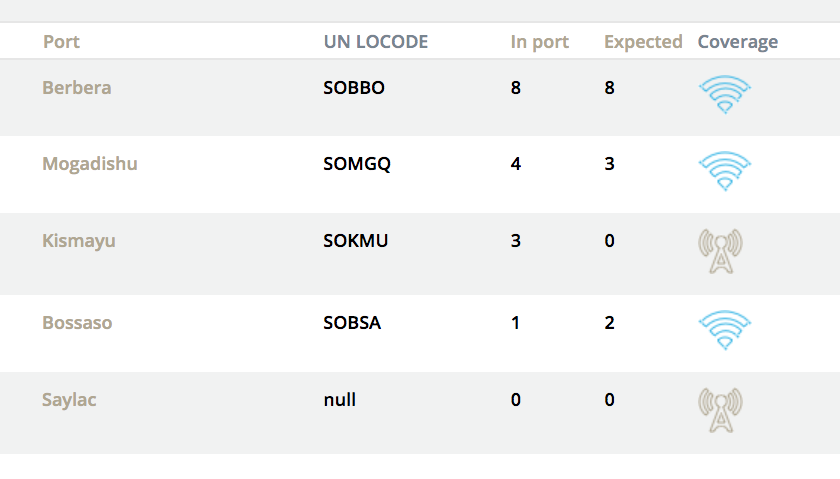This screenshot has height=479, width=840.
Task: Sort by the Coverage column header
Action: pyautogui.click(x=737, y=42)
